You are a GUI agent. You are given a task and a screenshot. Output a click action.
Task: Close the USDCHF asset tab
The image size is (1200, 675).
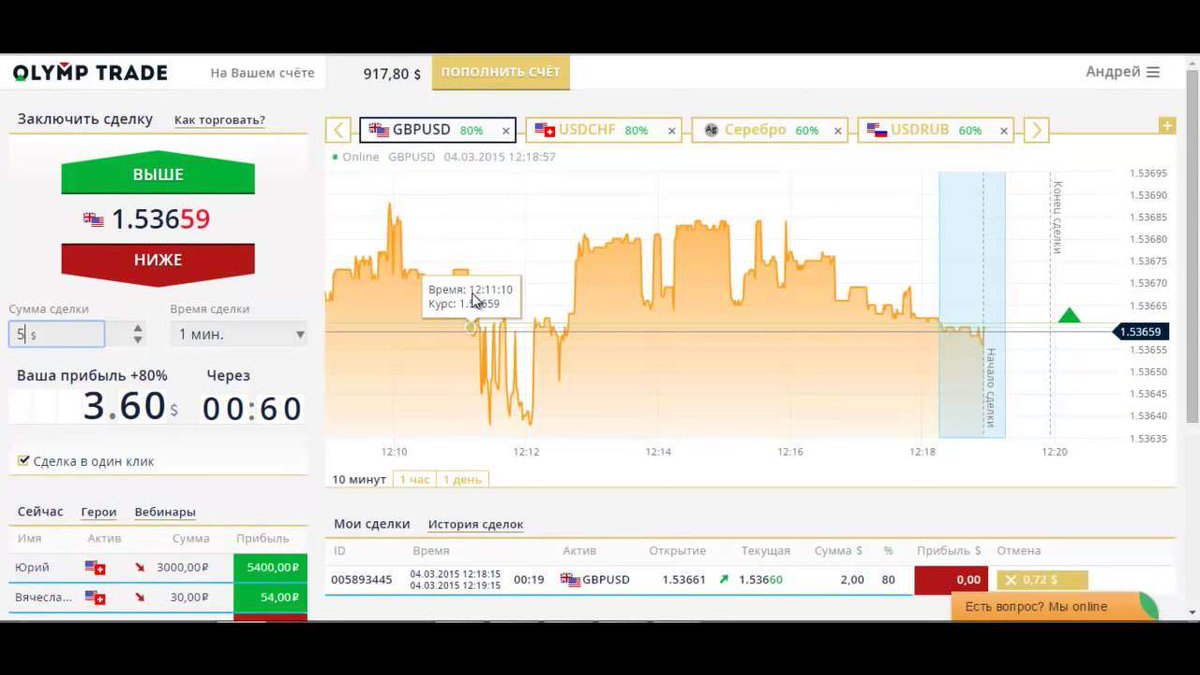coord(672,130)
